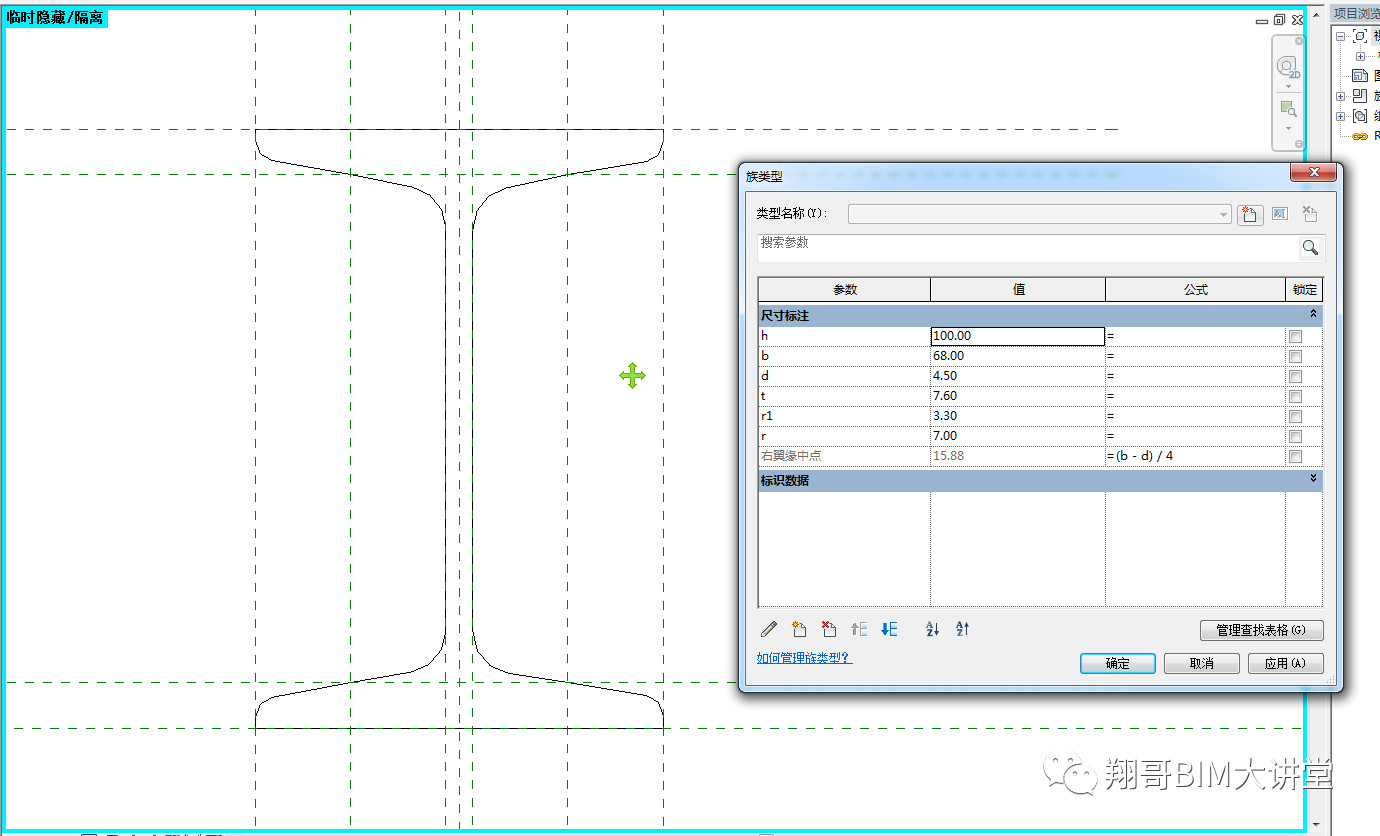Close the navigation bar with its X
The height and width of the screenshot is (836, 1380).
pyautogui.click(x=1299, y=41)
